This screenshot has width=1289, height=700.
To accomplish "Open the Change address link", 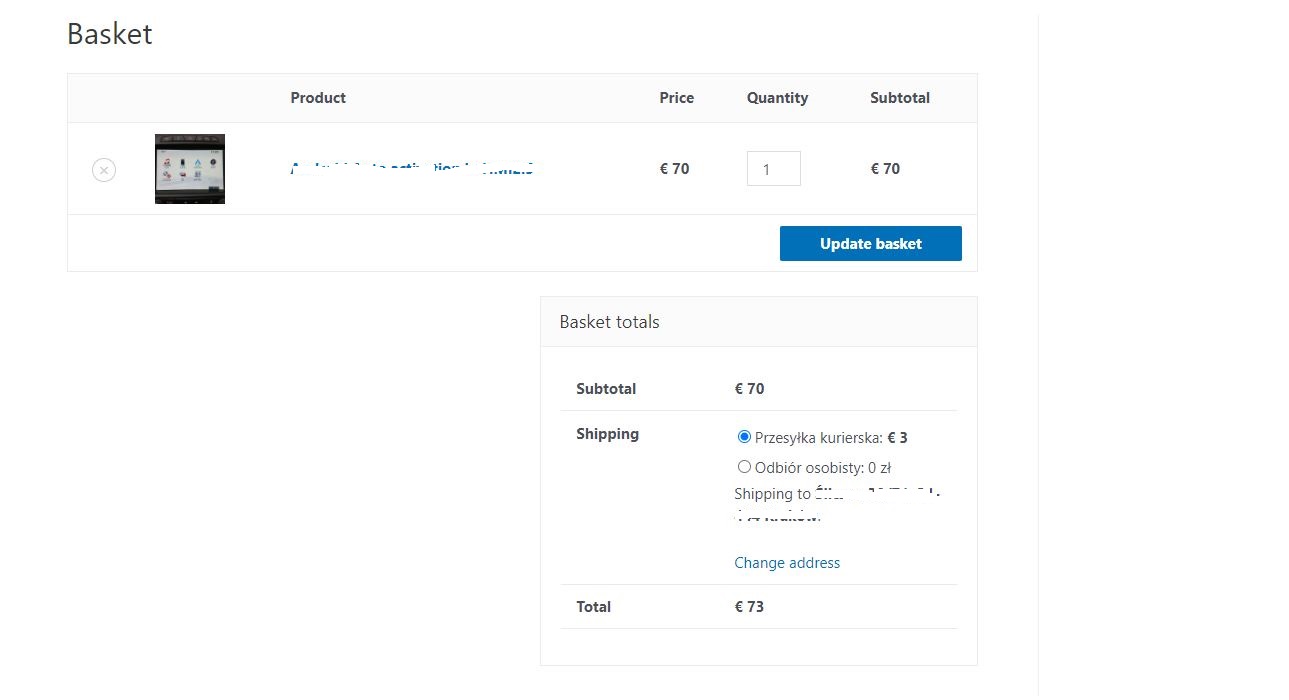I will (x=787, y=563).
